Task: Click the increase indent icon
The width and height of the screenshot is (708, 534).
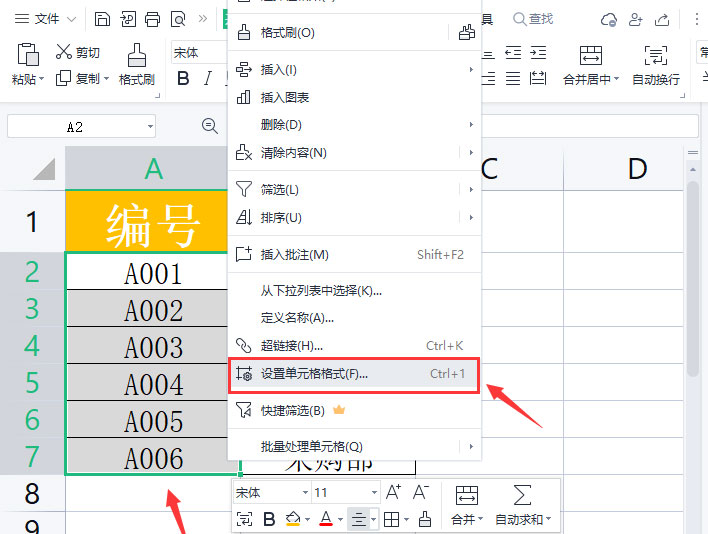Action: pyautogui.click(x=538, y=53)
